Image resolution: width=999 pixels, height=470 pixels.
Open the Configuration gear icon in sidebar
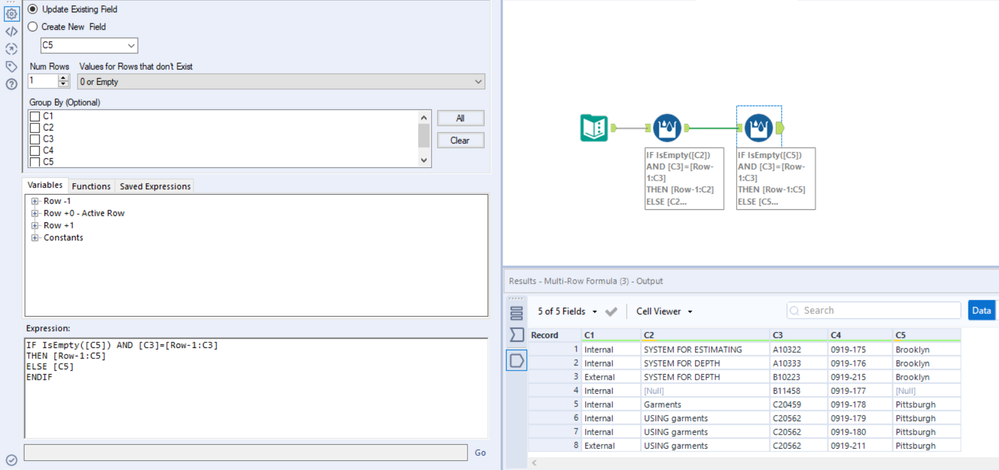coord(11,13)
